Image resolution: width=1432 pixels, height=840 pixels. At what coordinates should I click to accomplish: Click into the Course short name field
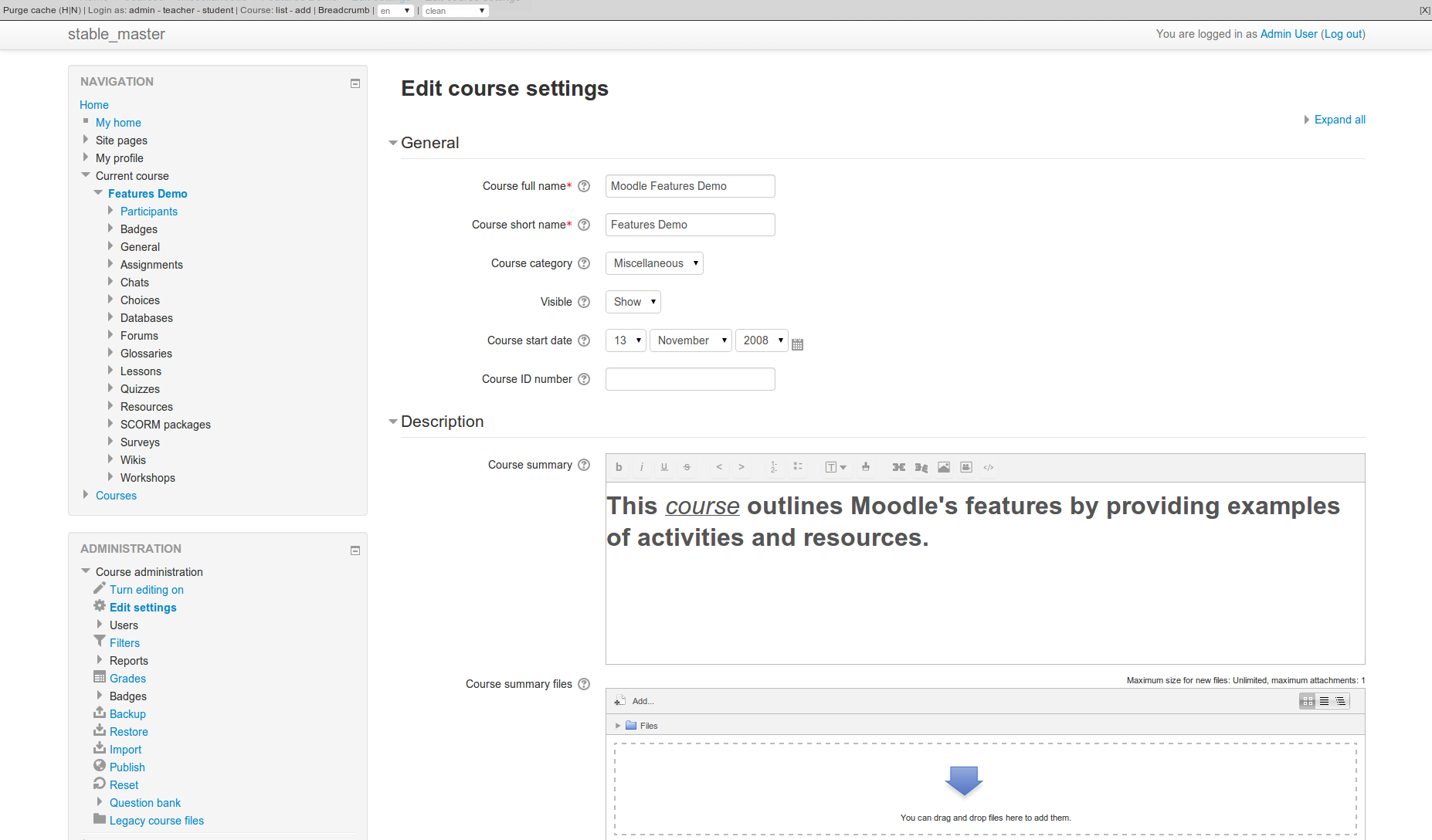click(x=691, y=225)
